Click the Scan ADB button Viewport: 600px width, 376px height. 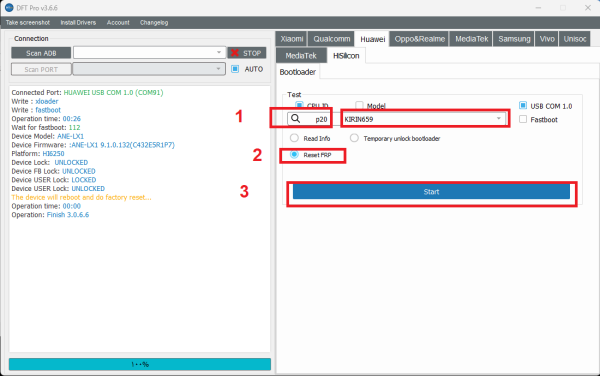(41, 53)
